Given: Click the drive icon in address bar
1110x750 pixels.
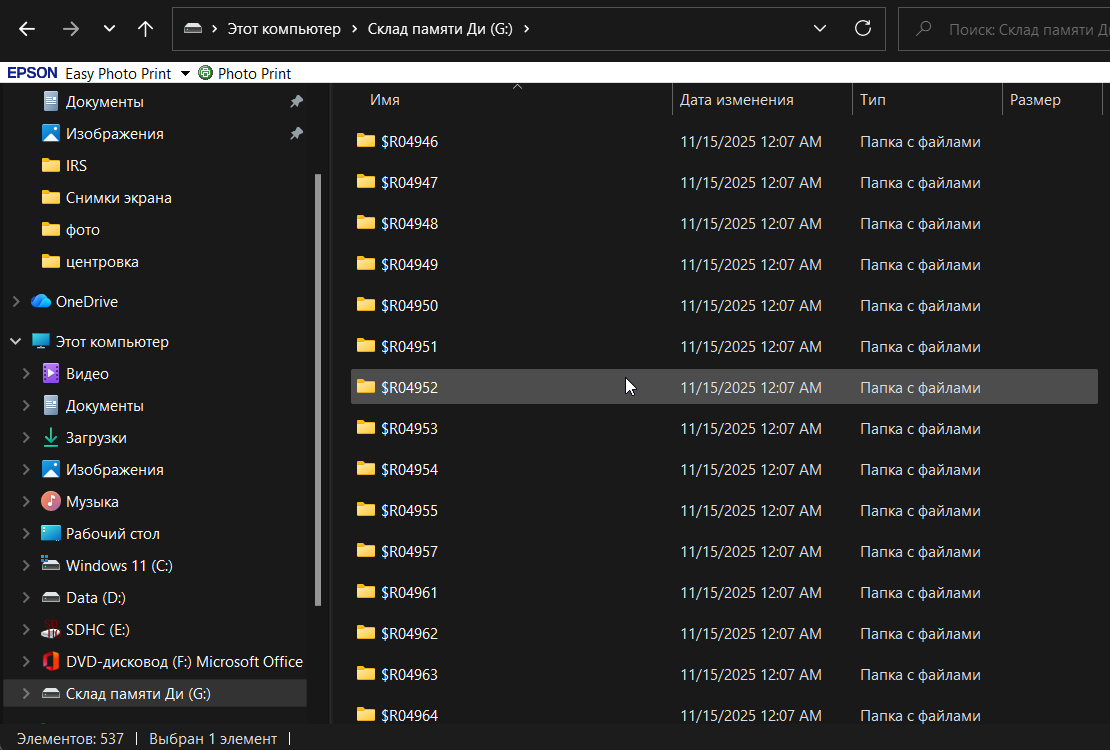Looking at the screenshot, I should 193,29.
